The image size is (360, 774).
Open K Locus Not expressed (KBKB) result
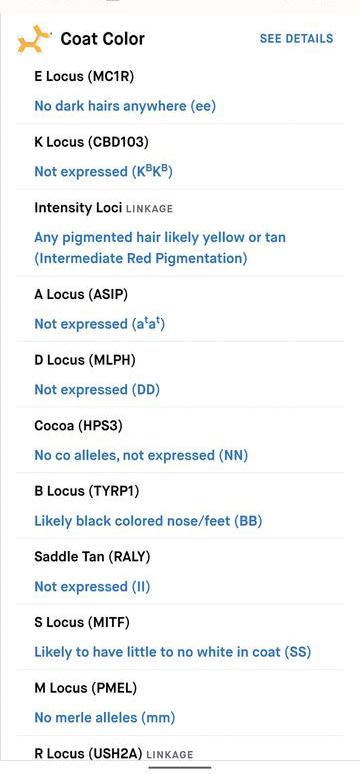point(103,171)
